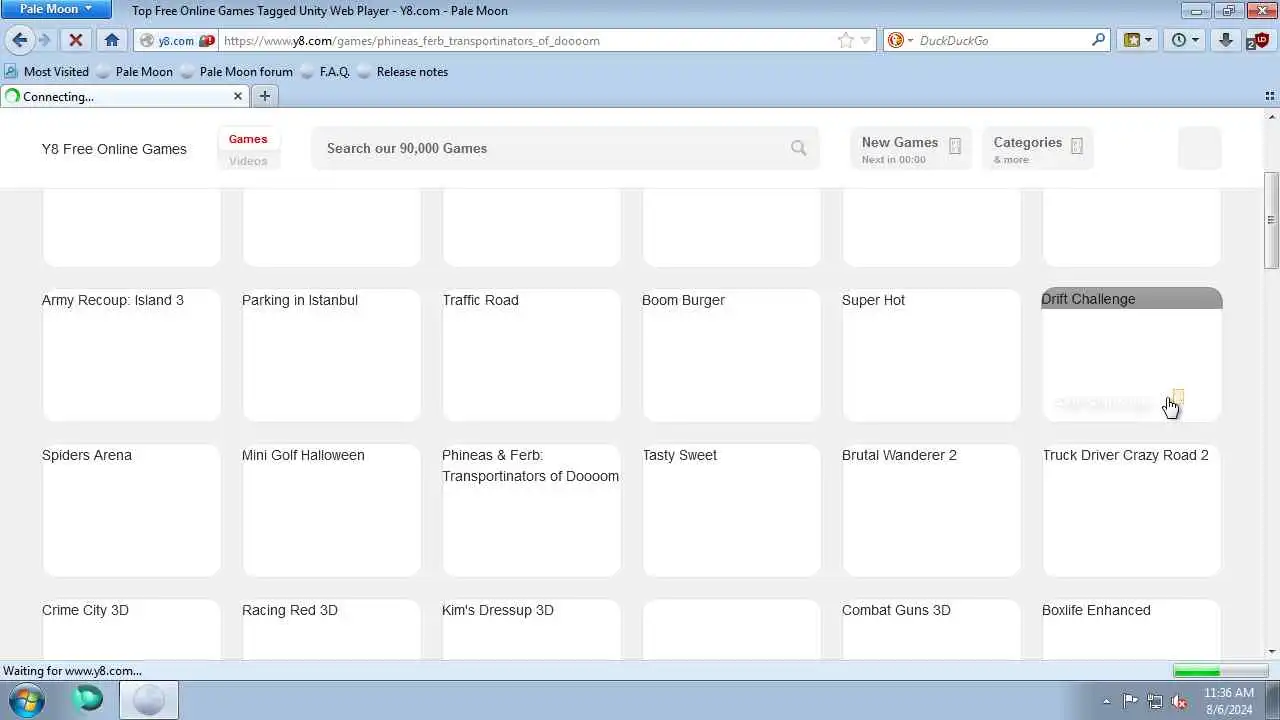Switch to the Games section
Image resolution: width=1280 pixels, height=720 pixels.
point(248,139)
